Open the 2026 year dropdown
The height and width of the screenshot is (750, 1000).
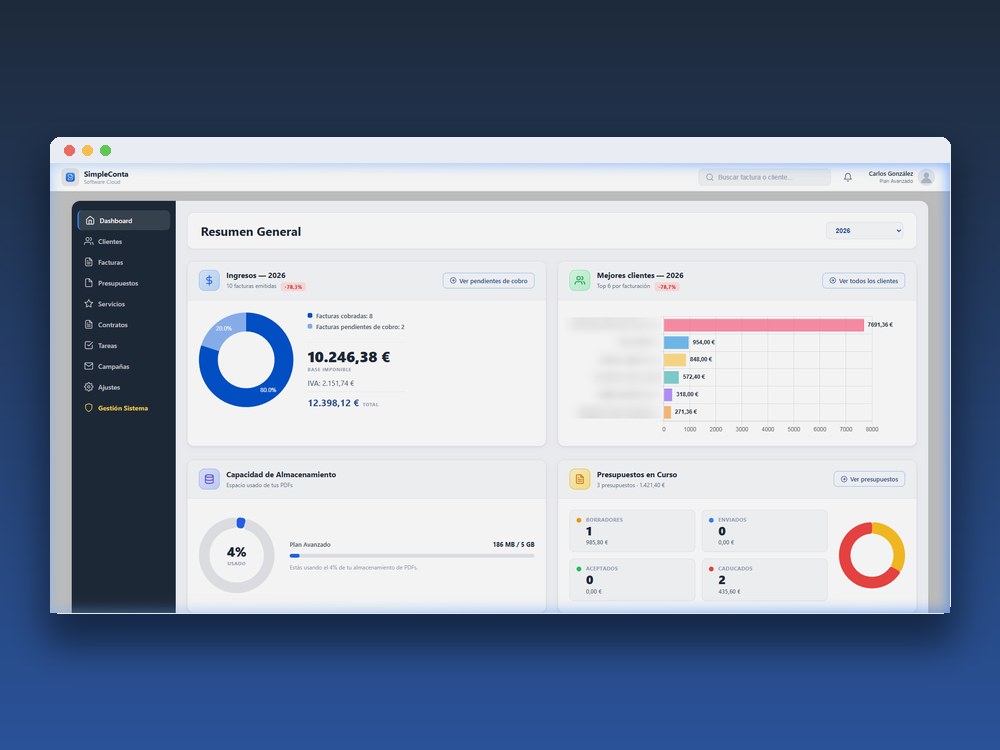(x=865, y=231)
